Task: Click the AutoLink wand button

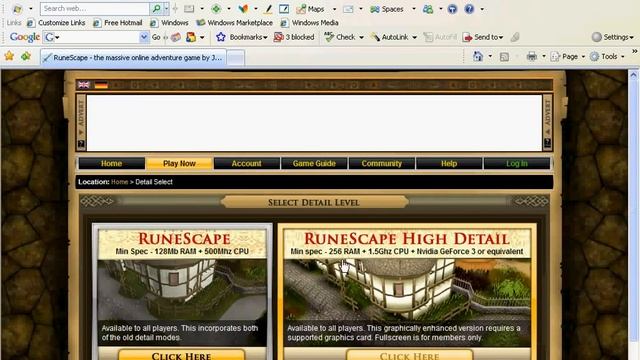Action: click(390, 37)
